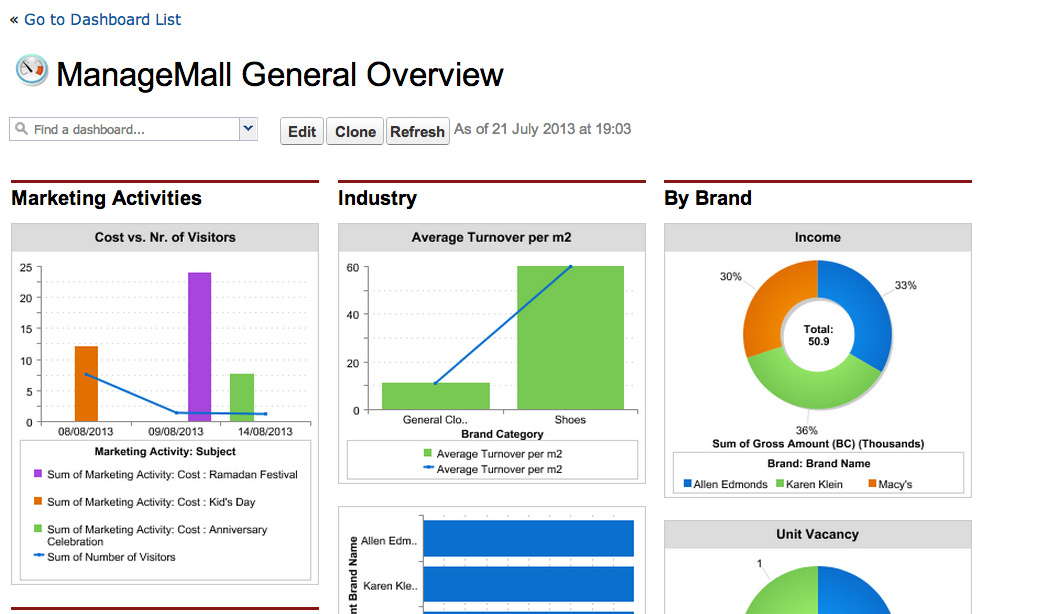Click the green Karen Klein legend swatch
1044x614 pixels.
(780, 483)
